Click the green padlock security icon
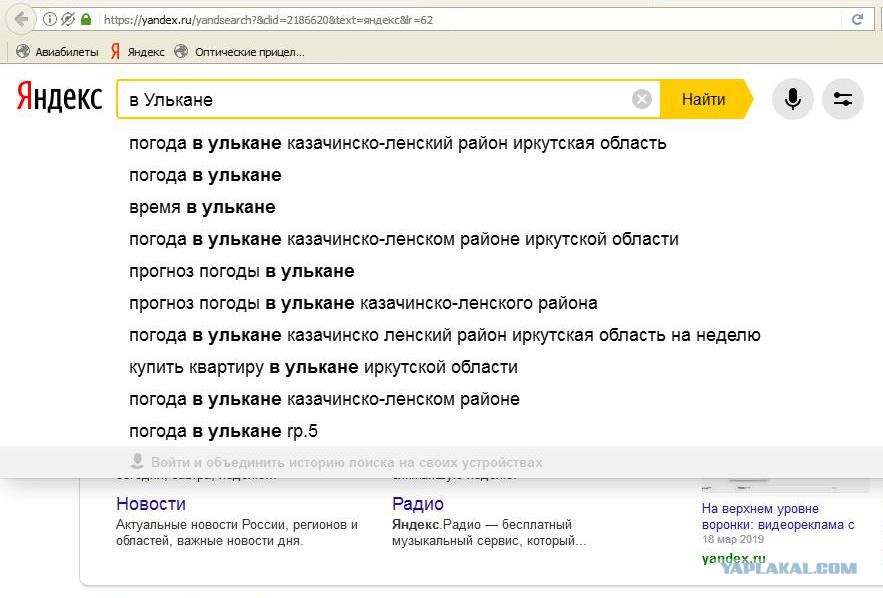Viewport: 883px width, 598px height. 86,19
